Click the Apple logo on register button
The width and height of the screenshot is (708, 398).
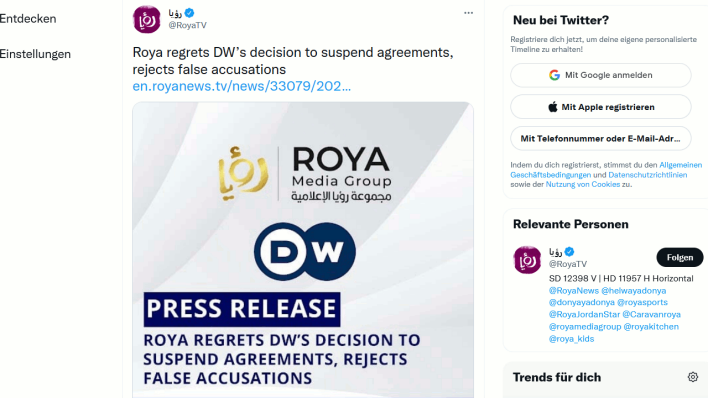(x=553, y=107)
